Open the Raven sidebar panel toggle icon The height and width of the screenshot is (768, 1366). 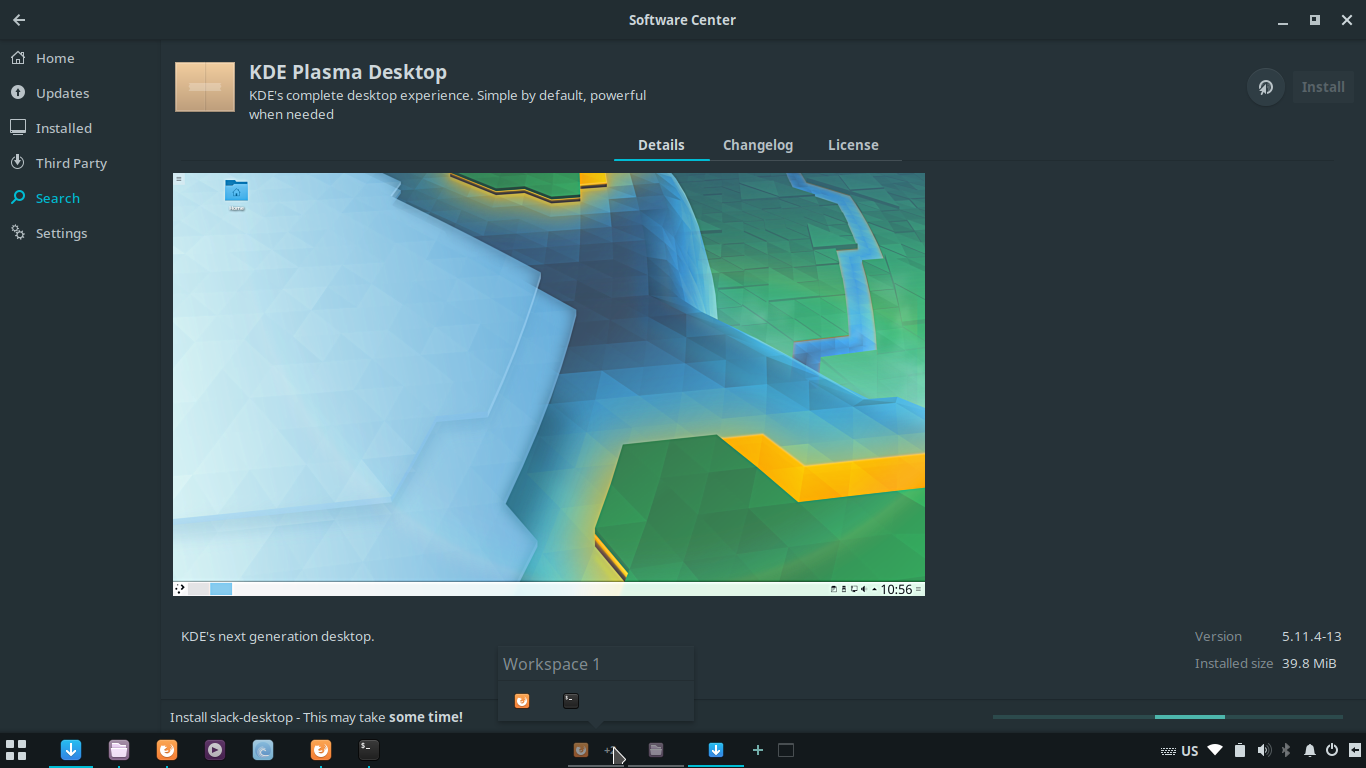pos(1355,750)
